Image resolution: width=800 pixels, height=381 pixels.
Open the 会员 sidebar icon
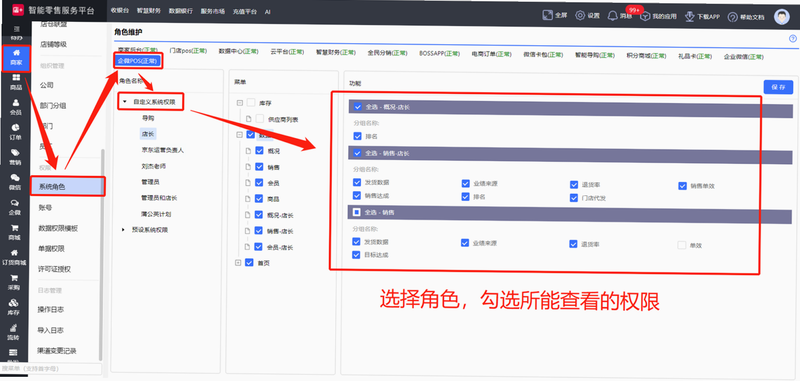(x=16, y=107)
